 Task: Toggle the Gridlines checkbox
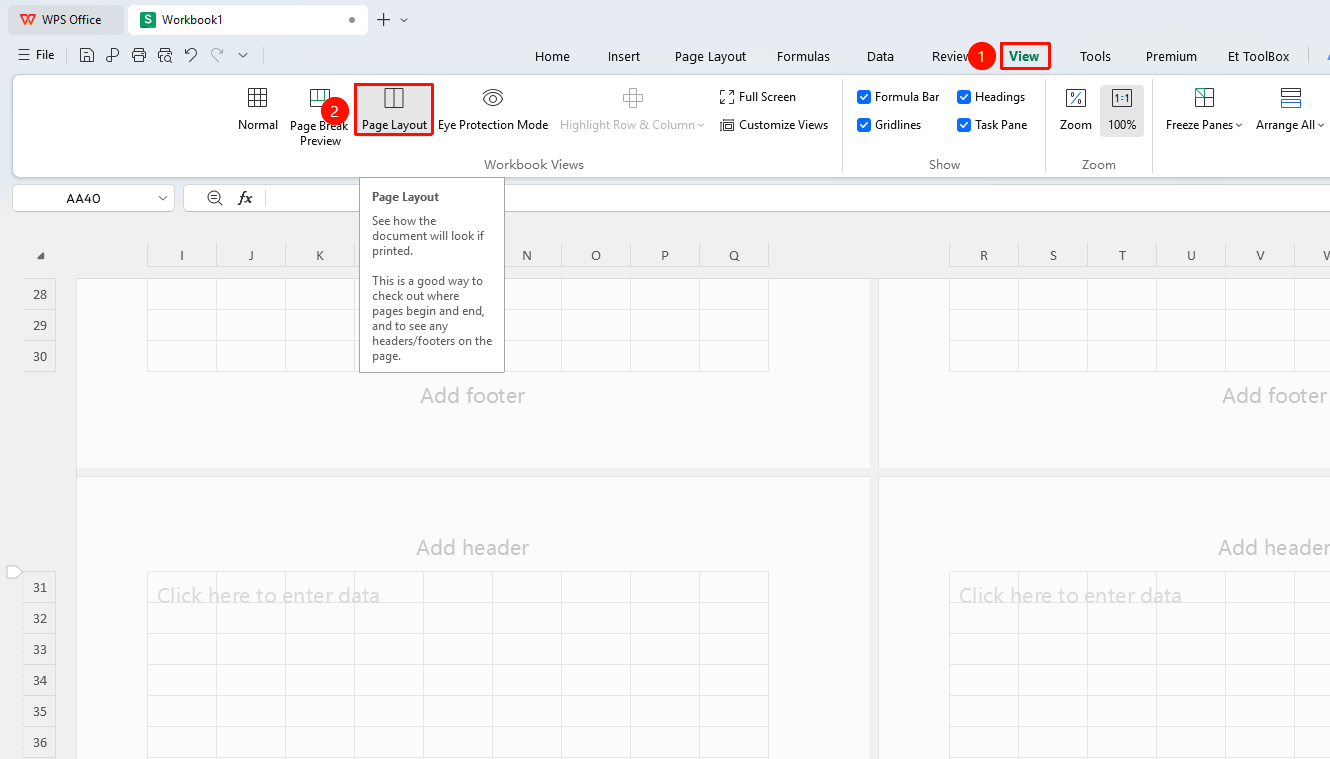tap(864, 125)
